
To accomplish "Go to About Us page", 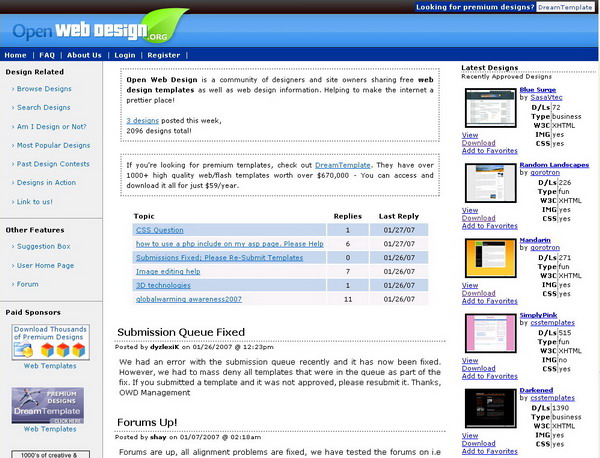I will pyautogui.click(x=84, y=55).
